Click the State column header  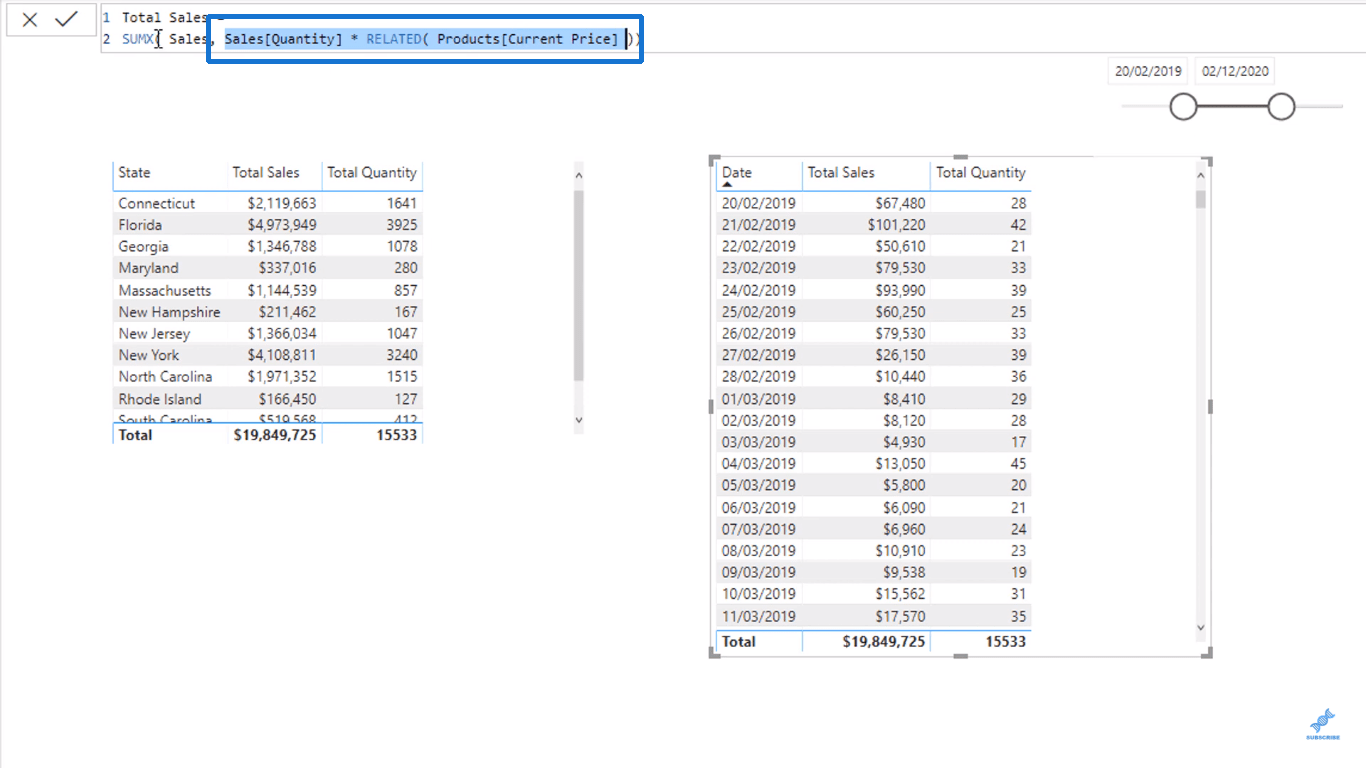(134, 172)
